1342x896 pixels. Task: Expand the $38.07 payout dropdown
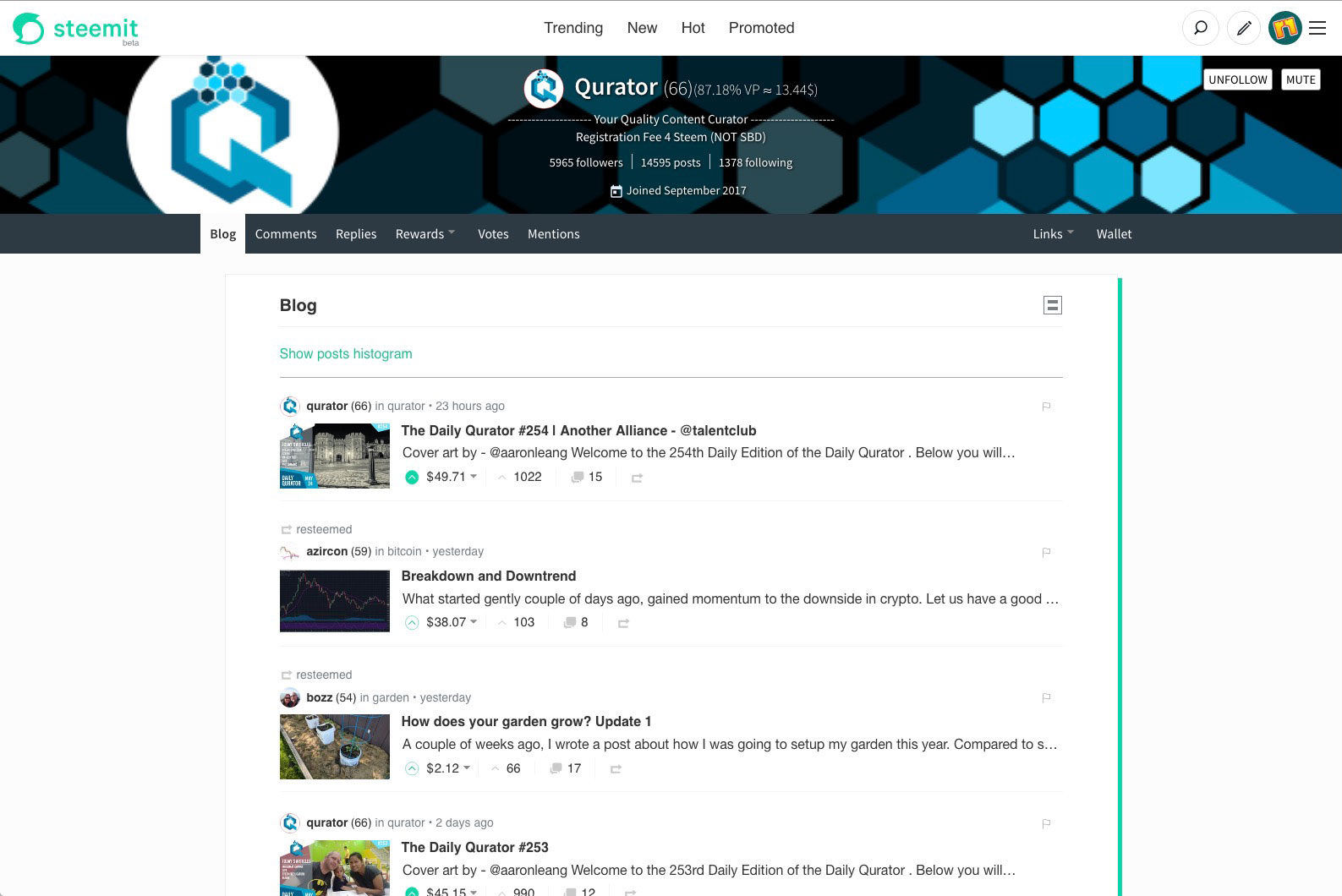(452, 622)
